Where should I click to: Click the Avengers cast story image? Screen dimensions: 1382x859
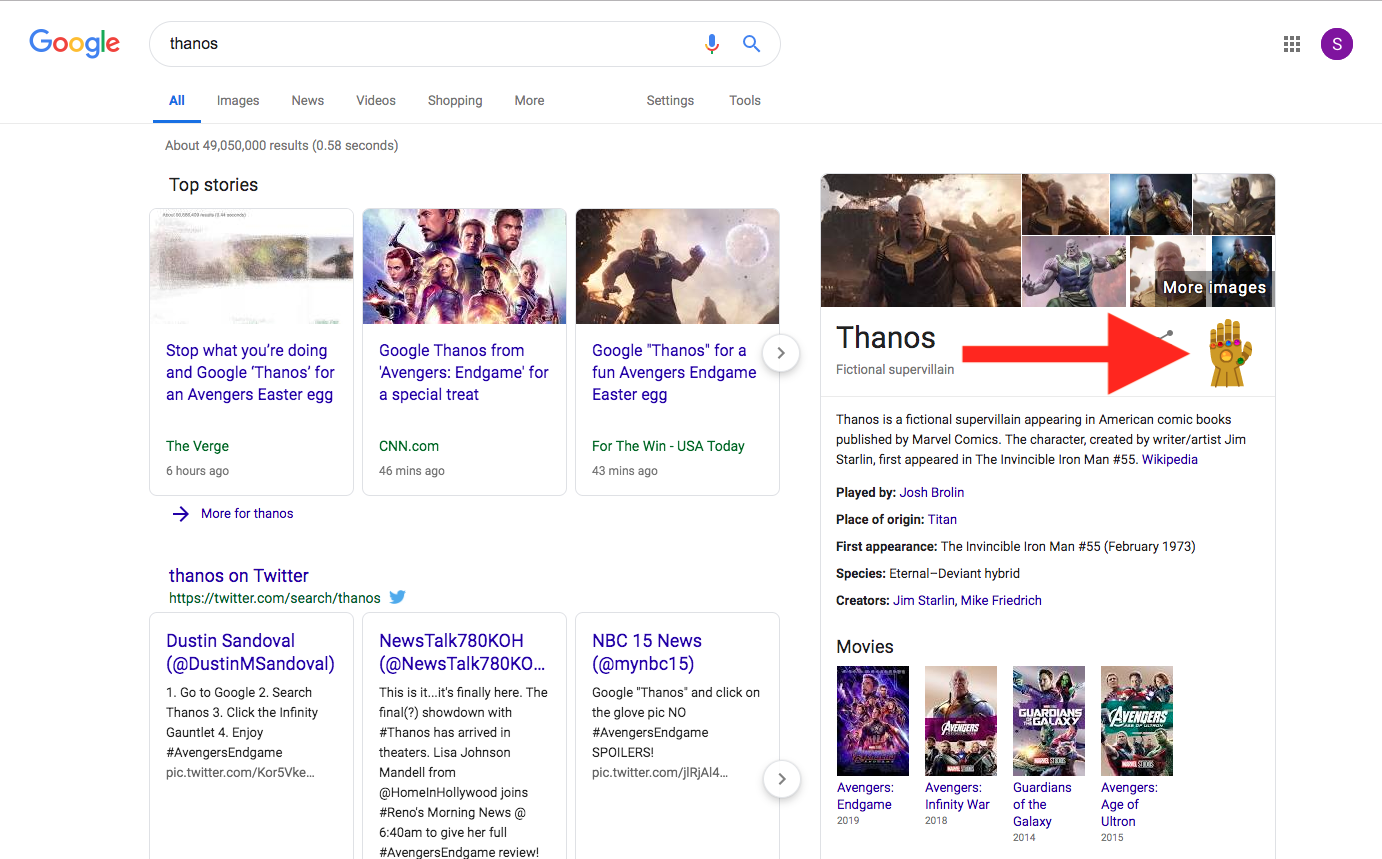tap(464, 266)
